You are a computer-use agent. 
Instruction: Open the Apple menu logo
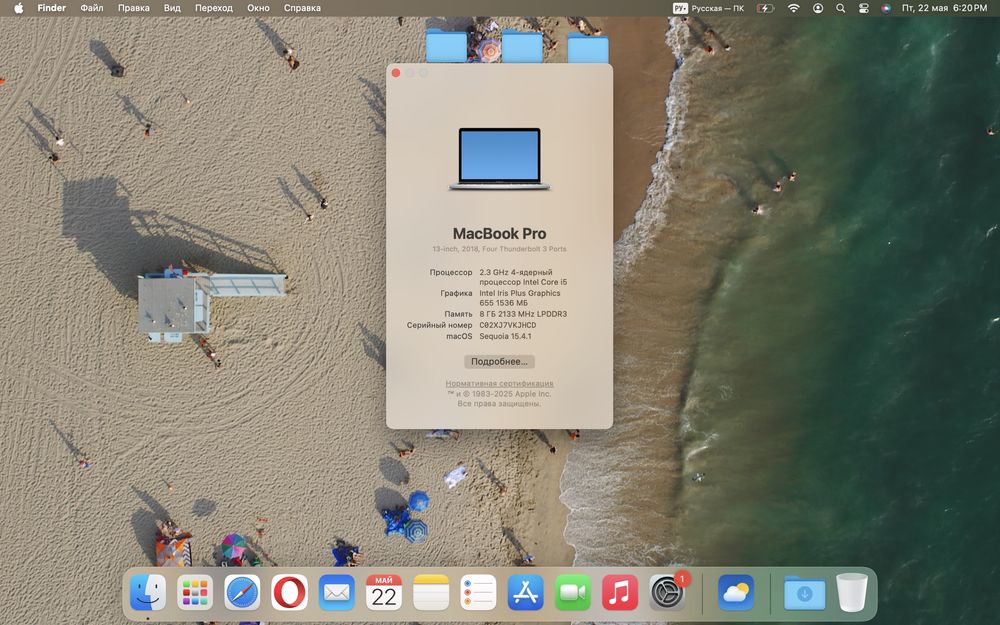(x=18, y=8)
